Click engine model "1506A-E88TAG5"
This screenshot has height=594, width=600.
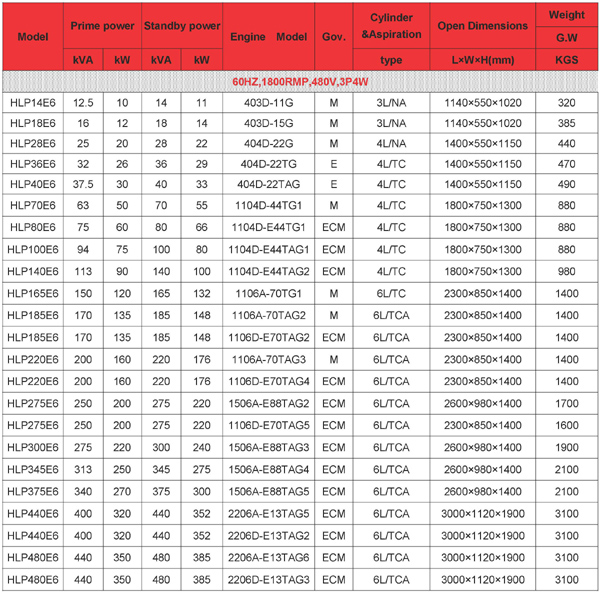(269, 491)
